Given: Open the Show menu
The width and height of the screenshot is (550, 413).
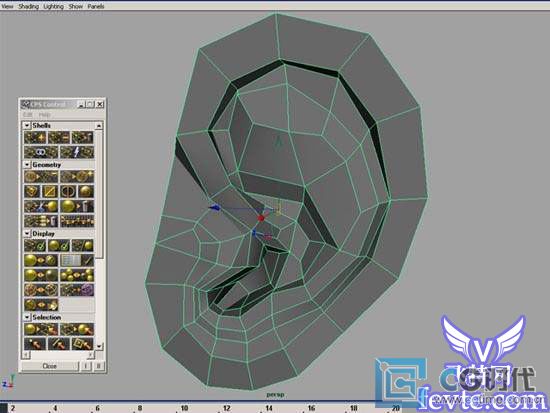Looking at the screenshot, I should 76,6.
